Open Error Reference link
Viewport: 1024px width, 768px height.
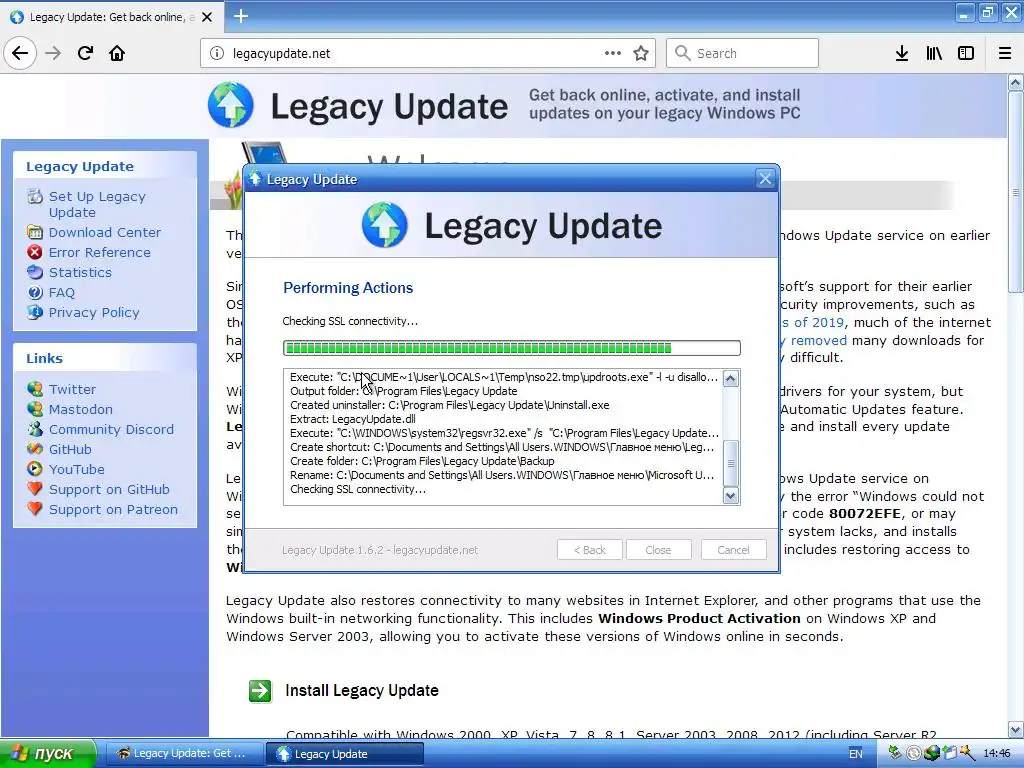(99, 253)
